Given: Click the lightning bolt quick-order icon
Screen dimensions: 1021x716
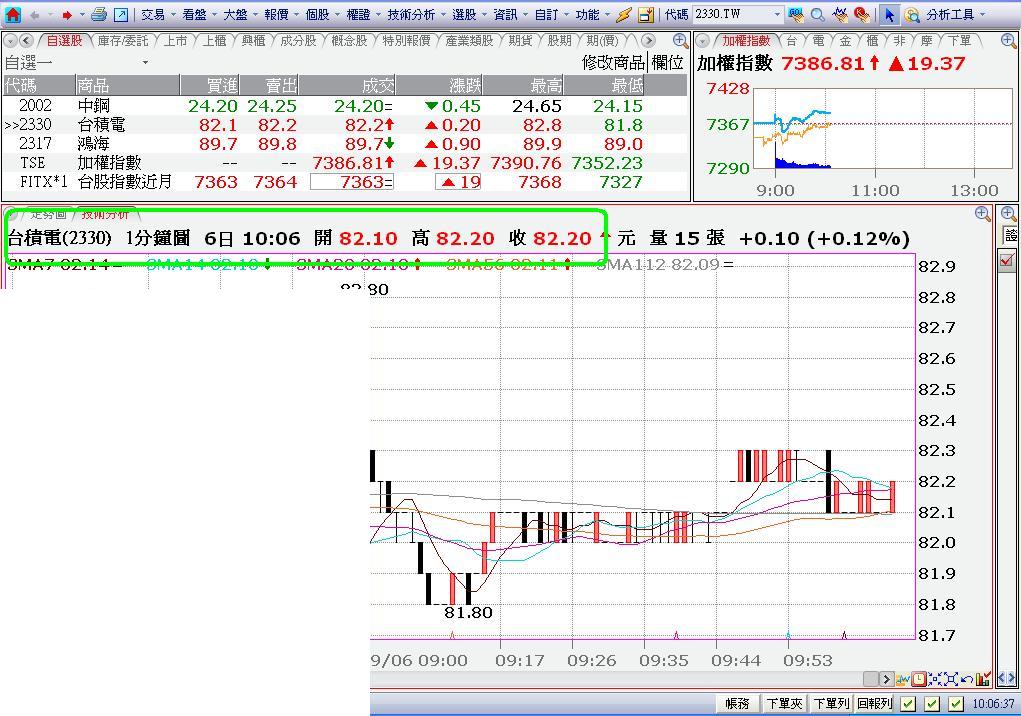Looking at the screenshot, I should pyautogui.click(x=624, y=14).
